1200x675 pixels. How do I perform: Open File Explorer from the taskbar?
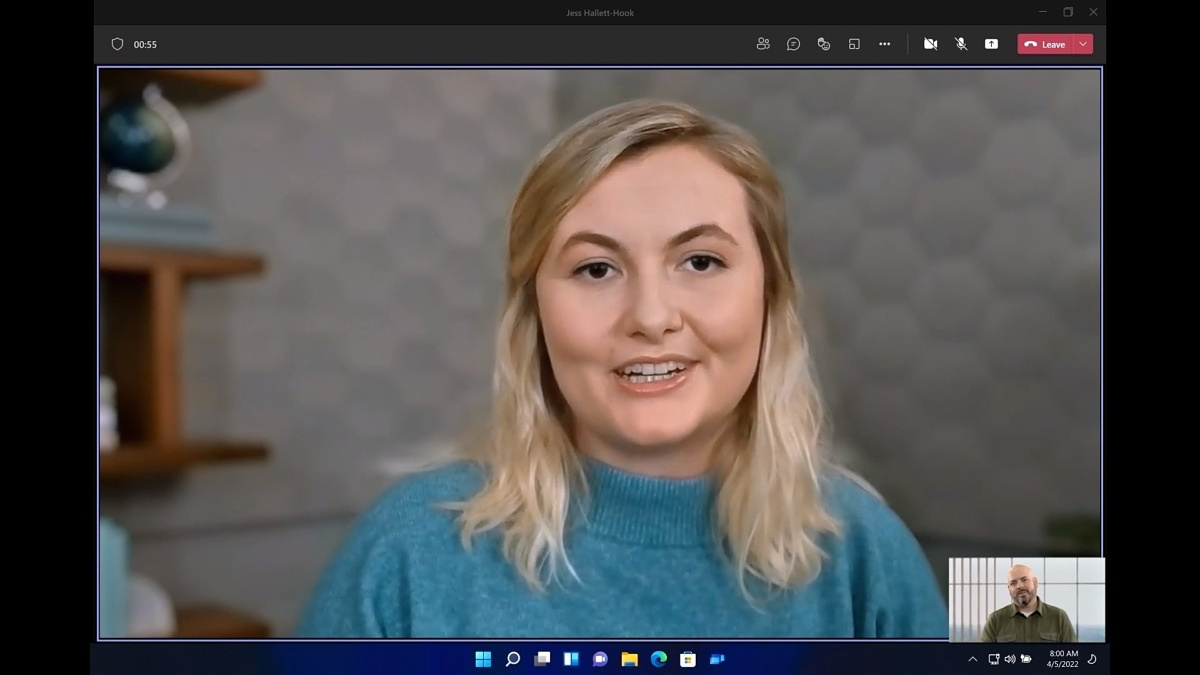pos(629,659)
